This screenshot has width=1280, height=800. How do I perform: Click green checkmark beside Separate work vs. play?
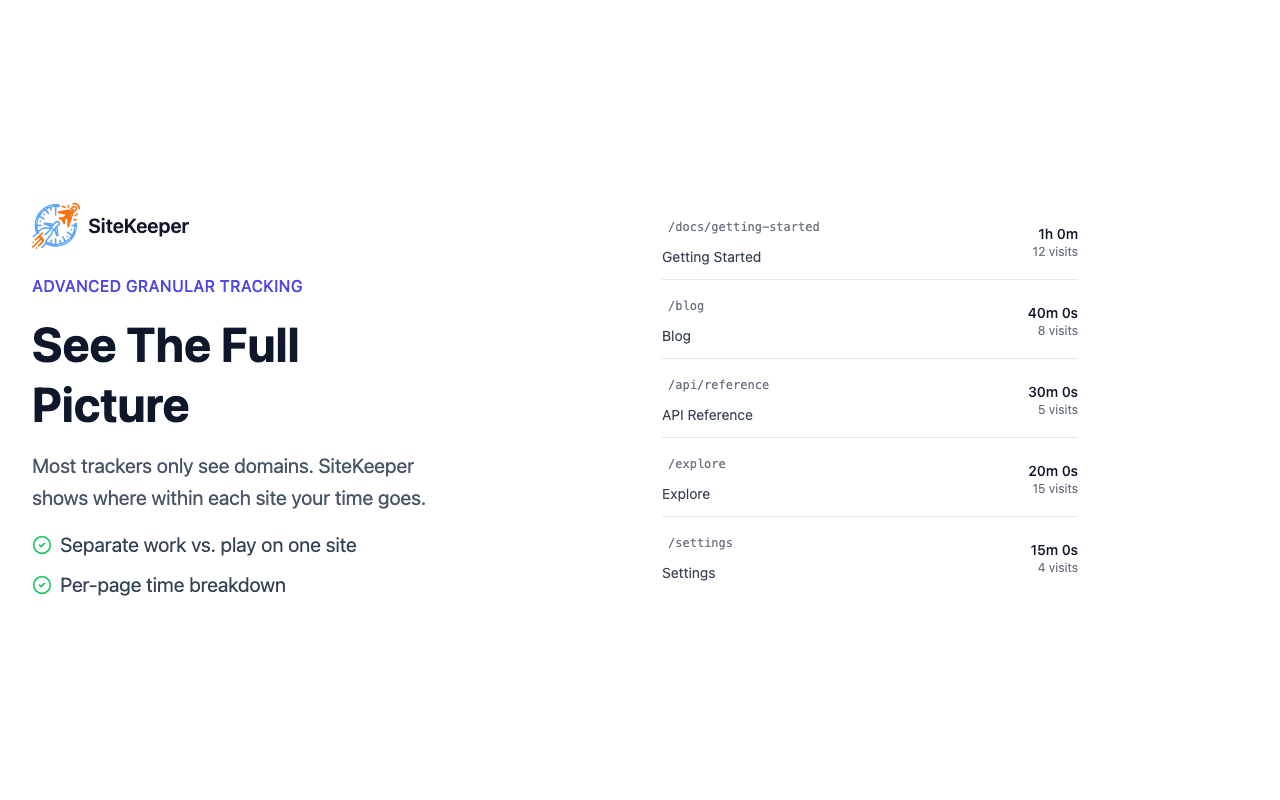(42, 545)
